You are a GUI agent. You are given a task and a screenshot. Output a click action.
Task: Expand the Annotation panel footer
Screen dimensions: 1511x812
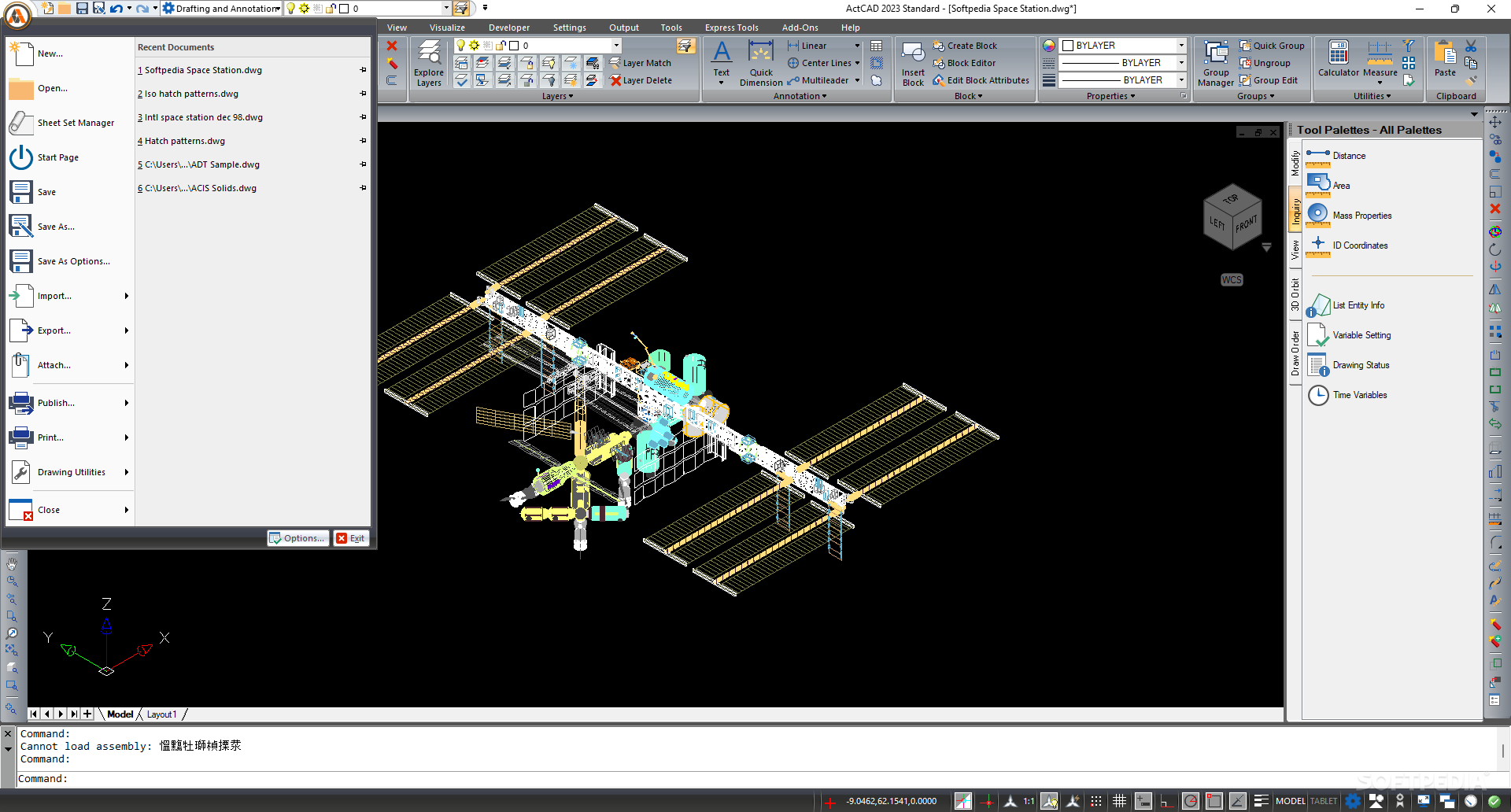800,96
